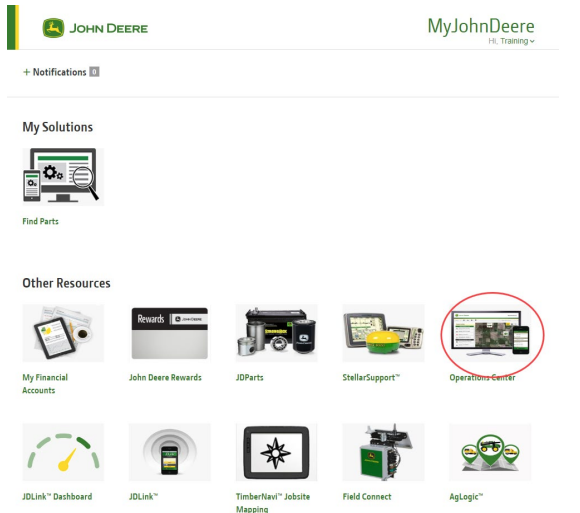Click the John Deere logo
The image size is (580, 513).
95,28
